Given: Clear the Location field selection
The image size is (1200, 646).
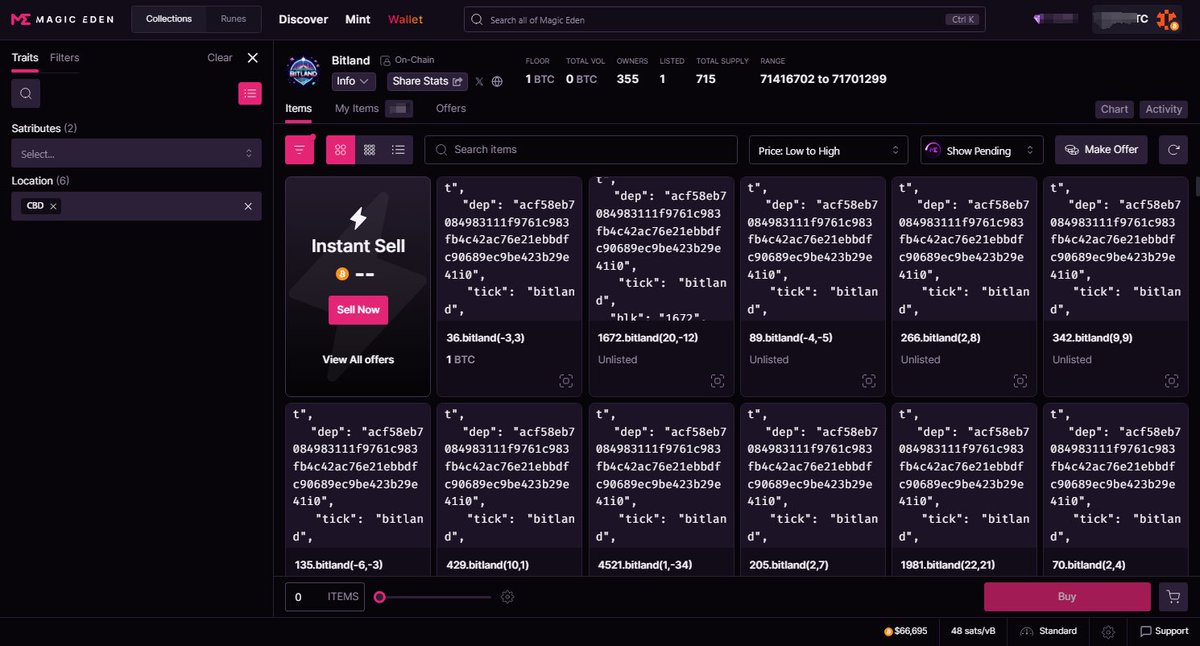Looking at the screenshot, I should tap(248, 206).
